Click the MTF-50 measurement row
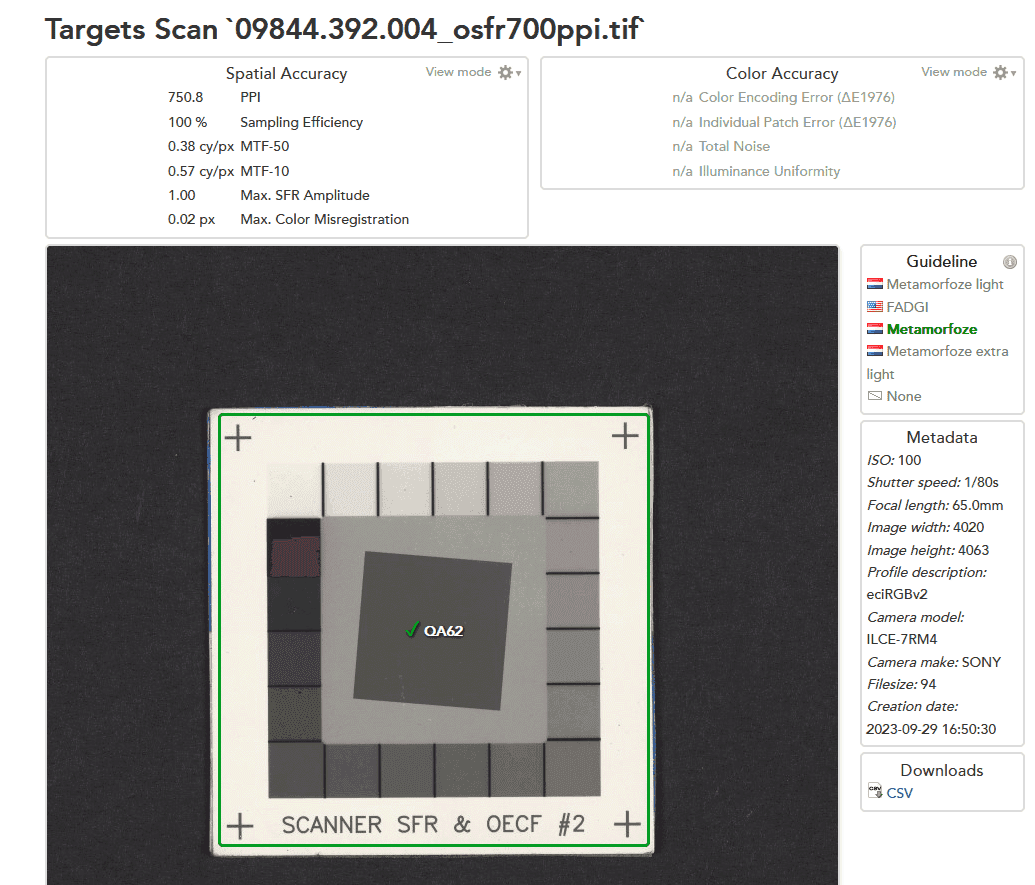This screenshot has height=885, width=1035. click(264, 147)
